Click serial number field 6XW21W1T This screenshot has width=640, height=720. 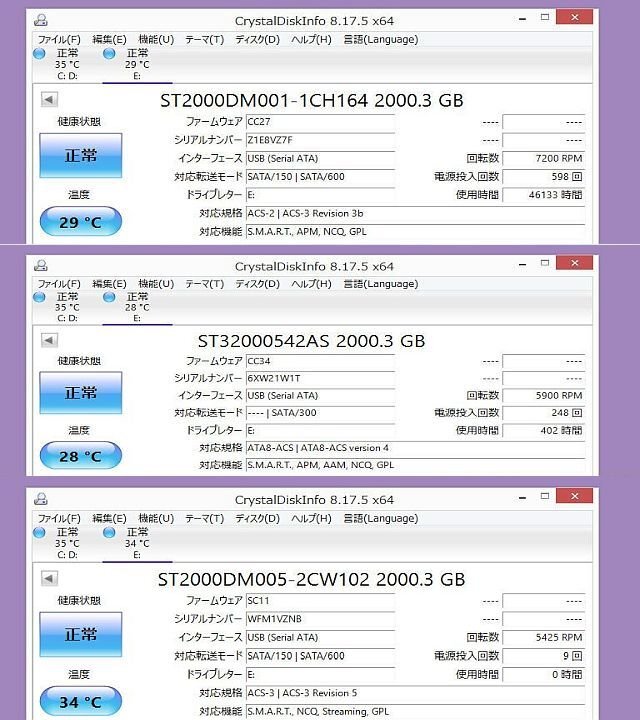320,378
